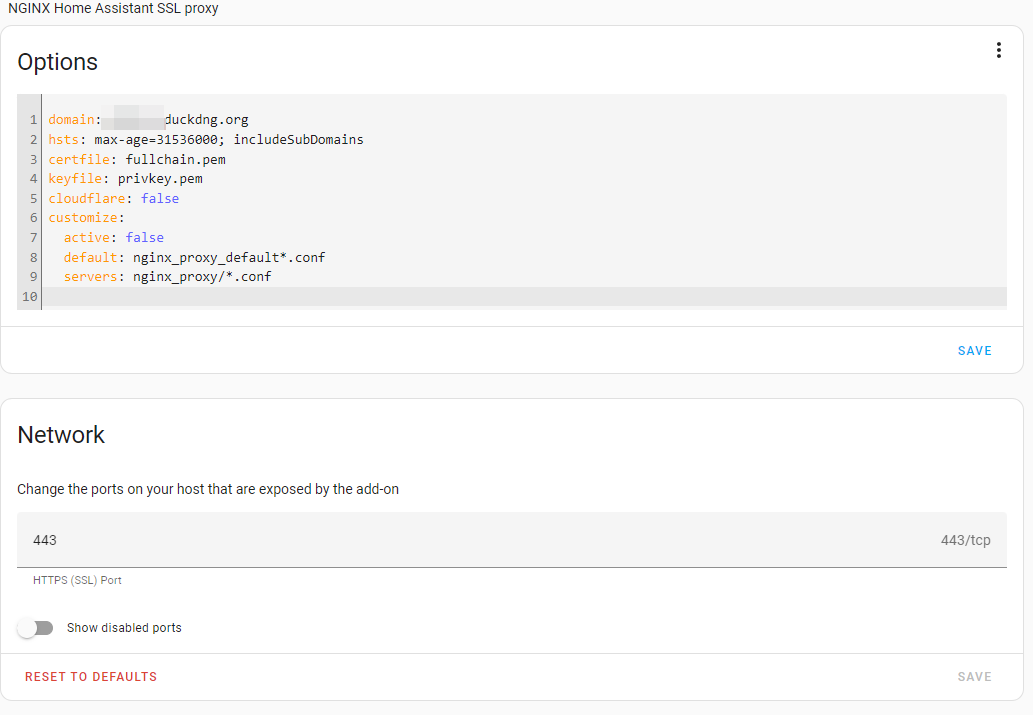The width and height of the screenshot is (1033, 715).
Task: Click the active false value under customize
Action: tap(144, 237)
